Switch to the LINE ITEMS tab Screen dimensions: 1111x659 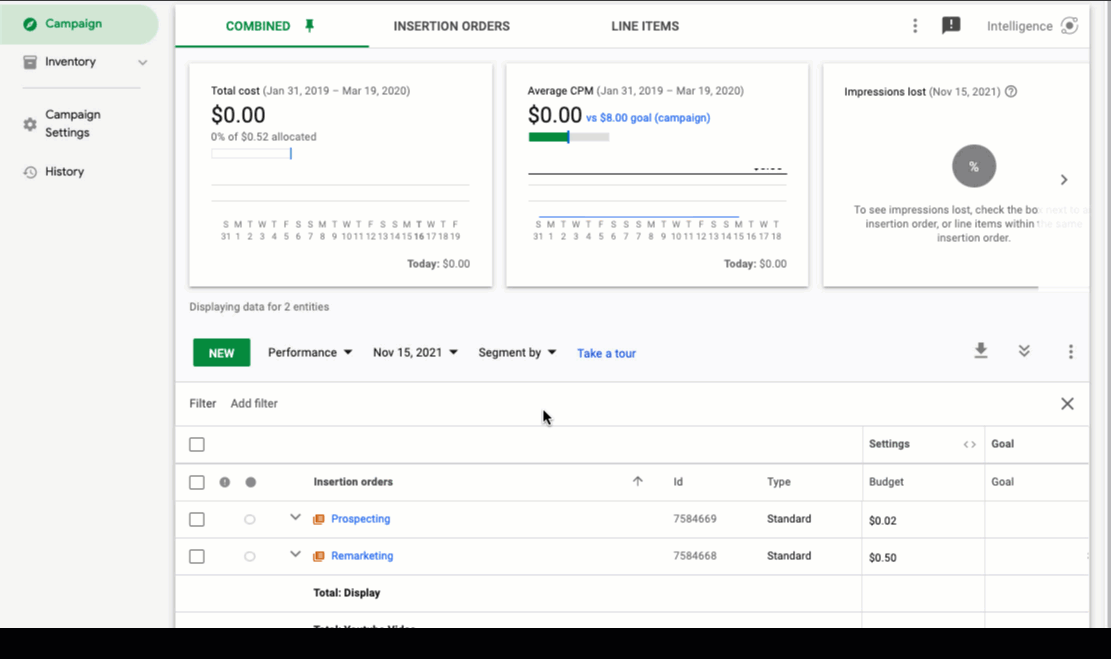(x=644, y=26)
